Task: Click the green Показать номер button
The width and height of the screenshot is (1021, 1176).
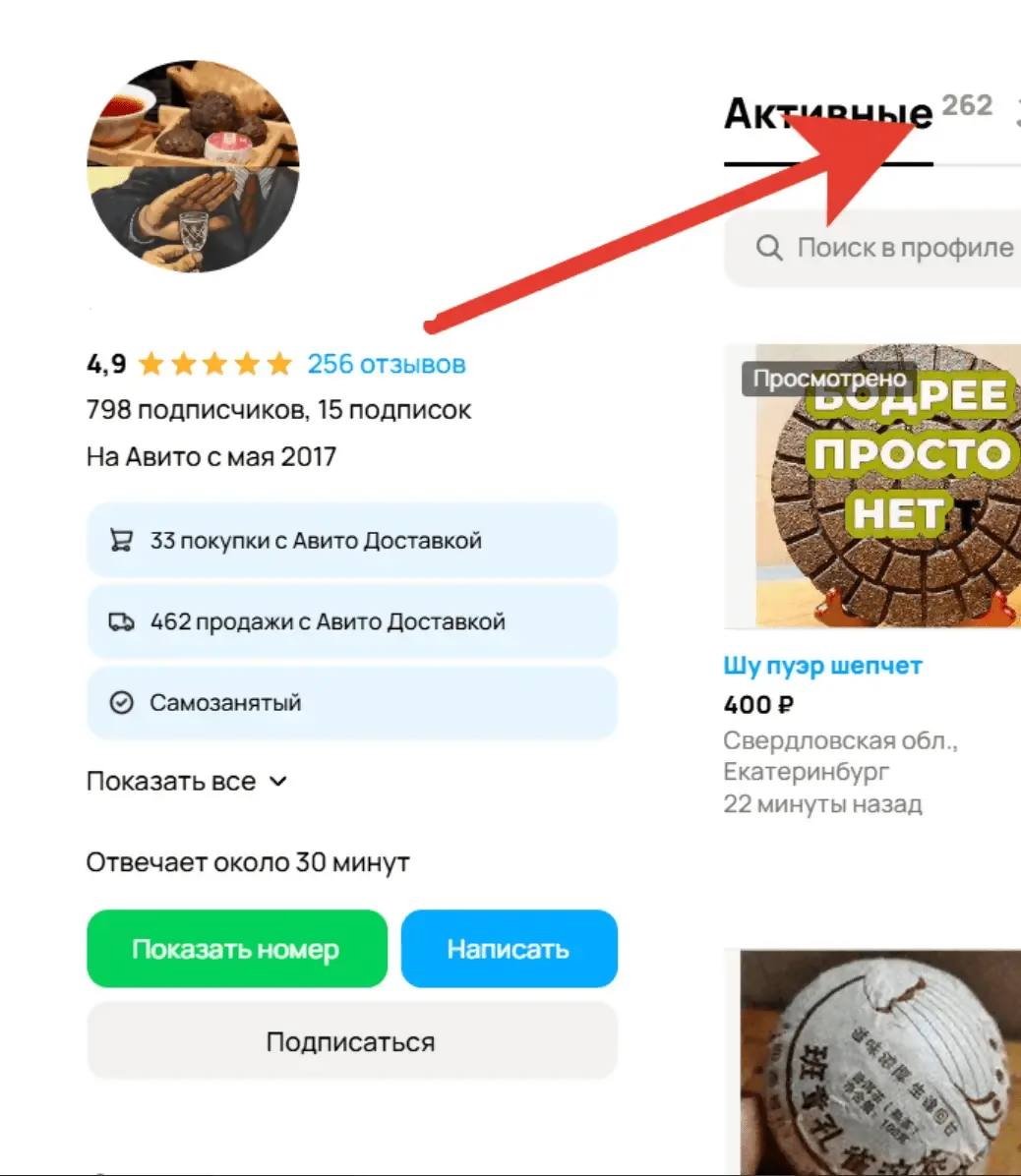Action: tap(237, 949)
